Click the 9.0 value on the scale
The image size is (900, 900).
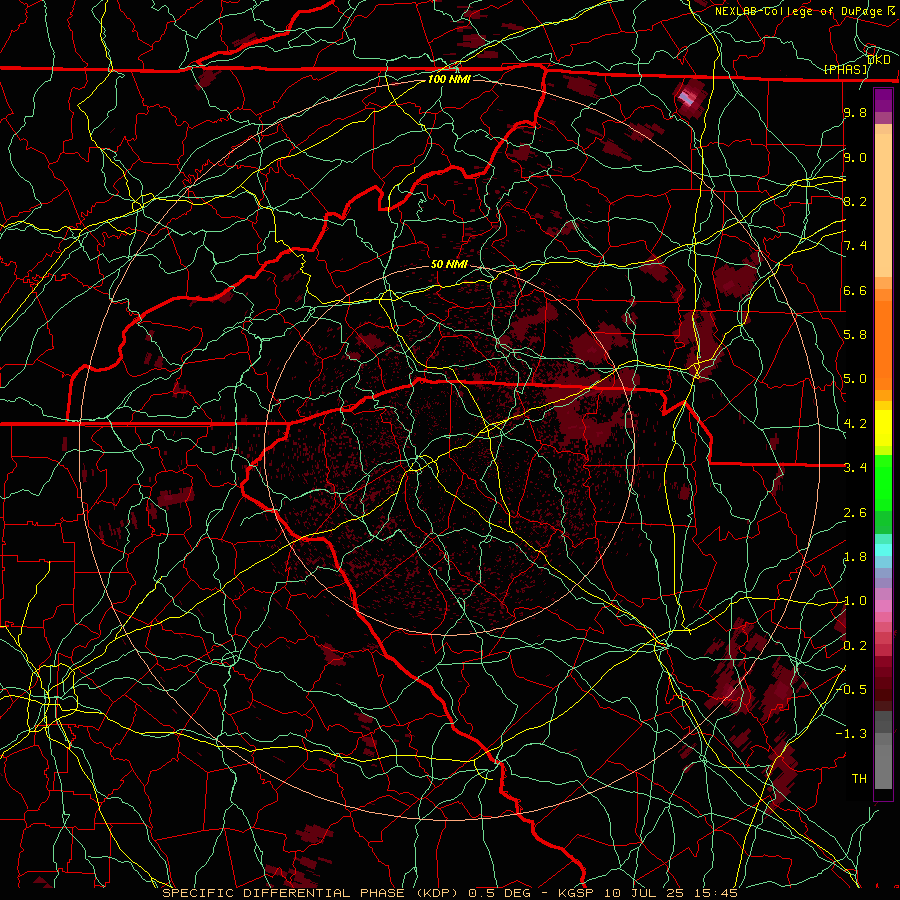point(855,157)
